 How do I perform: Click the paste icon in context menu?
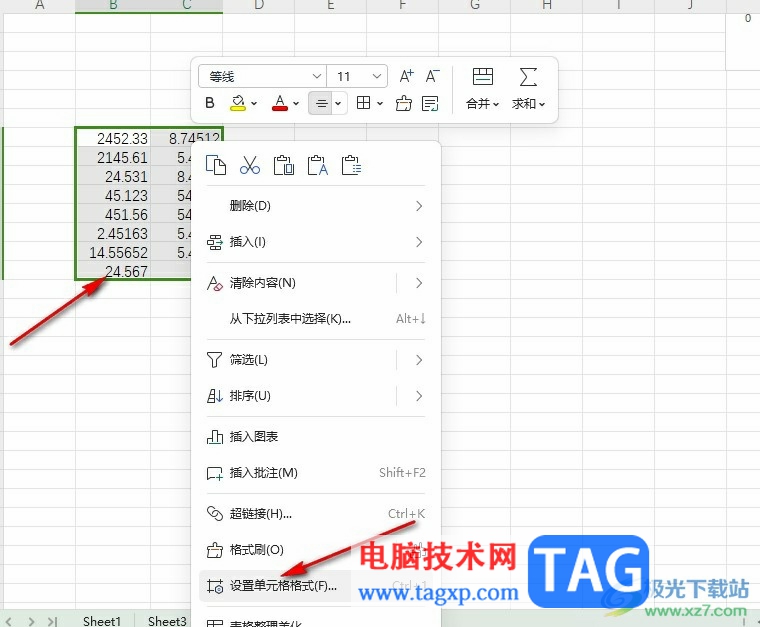tap(284, 165)
